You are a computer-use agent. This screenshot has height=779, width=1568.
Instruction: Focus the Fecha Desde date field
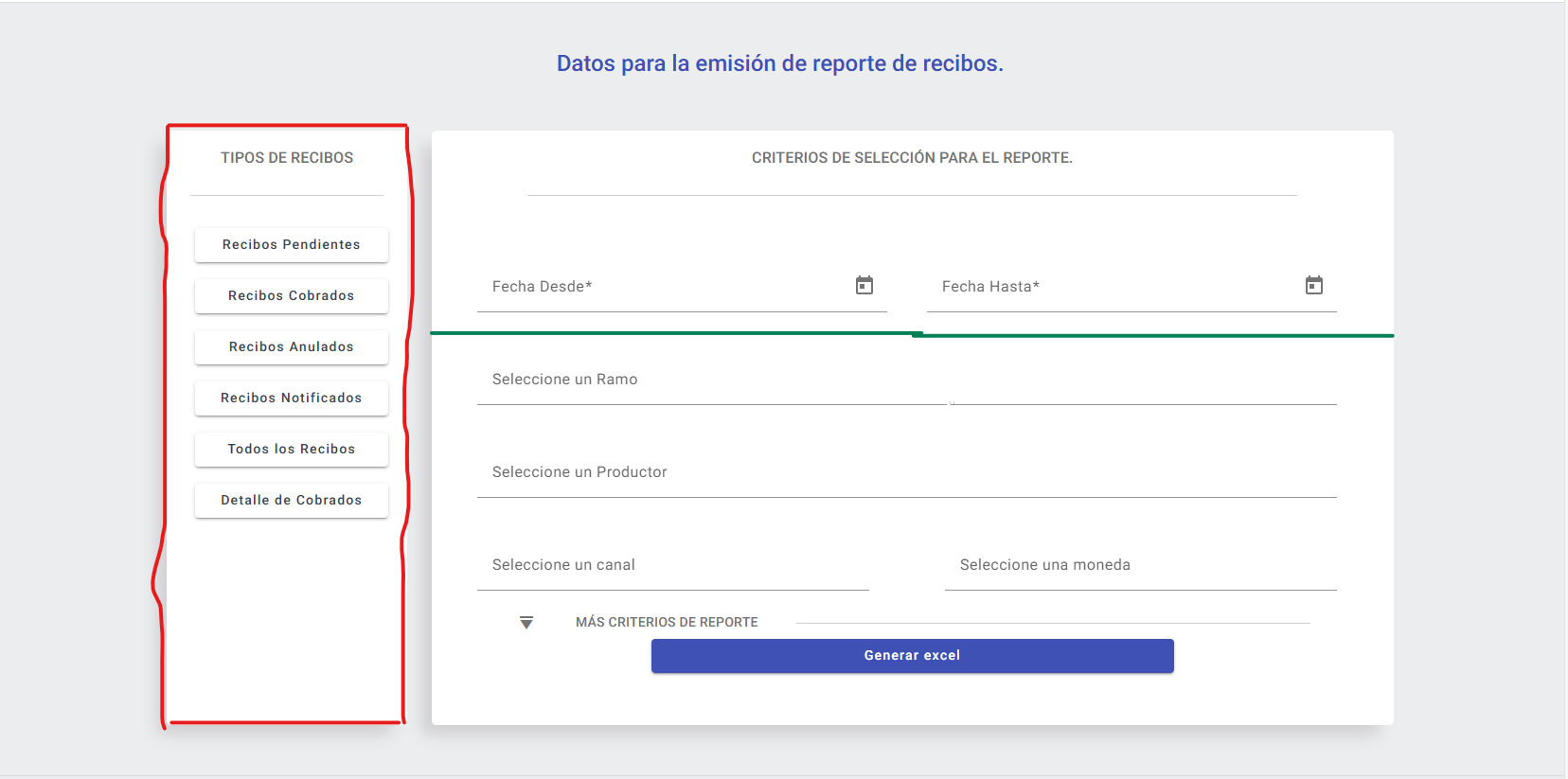[663, 288]
